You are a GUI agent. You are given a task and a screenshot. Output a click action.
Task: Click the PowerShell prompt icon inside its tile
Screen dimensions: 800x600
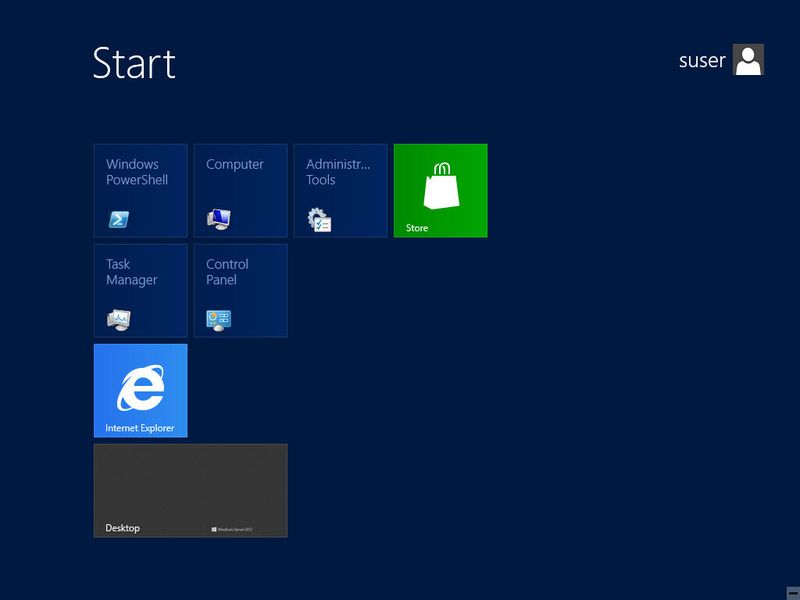(x=118, y=216)
